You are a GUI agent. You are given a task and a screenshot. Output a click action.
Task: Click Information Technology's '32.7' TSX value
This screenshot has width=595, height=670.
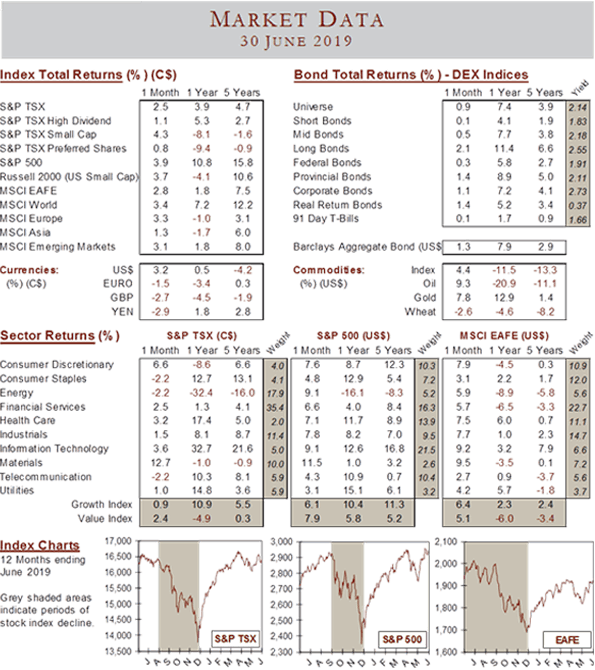tap(201, 449)
